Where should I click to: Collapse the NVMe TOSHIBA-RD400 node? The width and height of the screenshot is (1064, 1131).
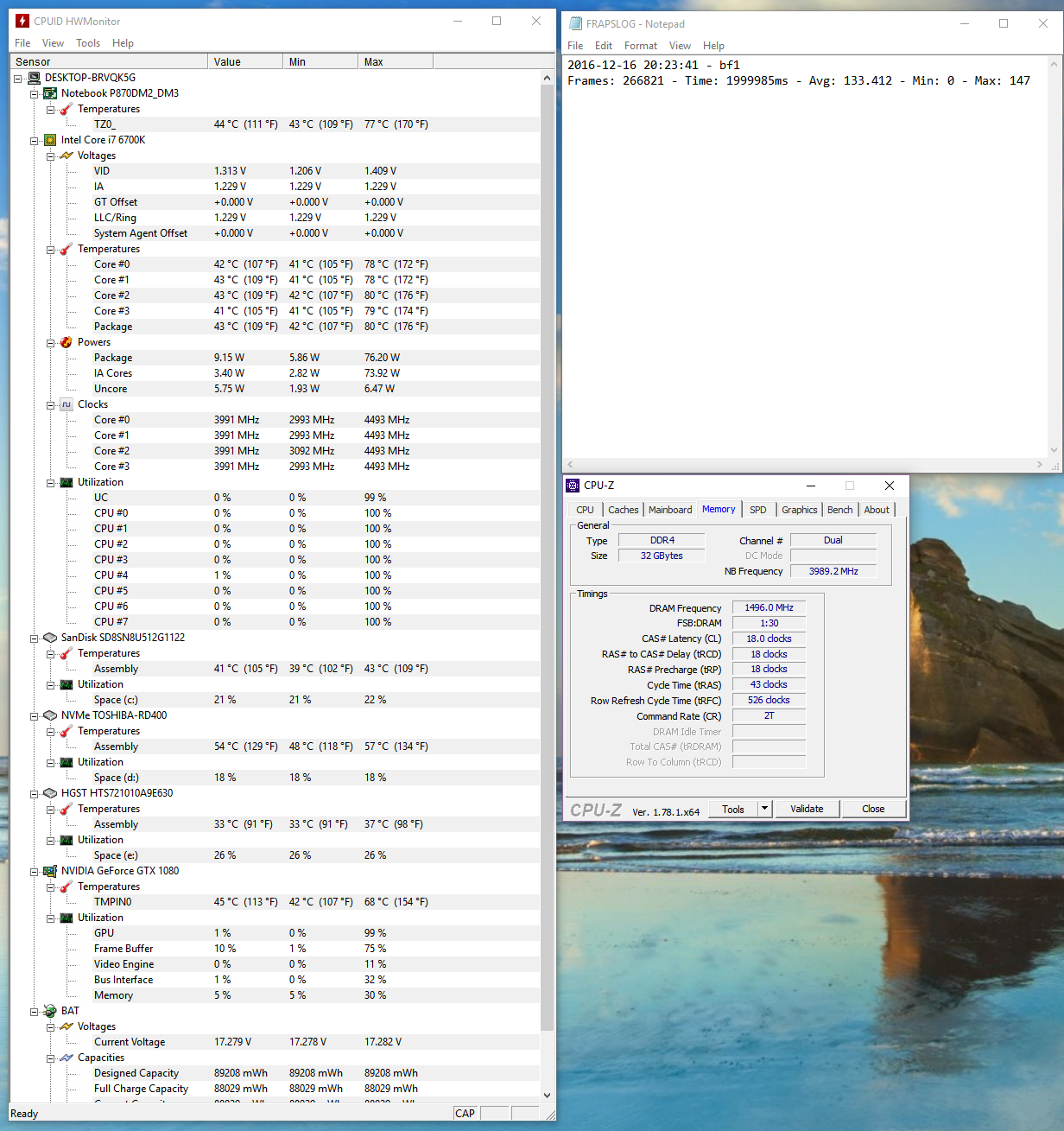pos(35,715)
